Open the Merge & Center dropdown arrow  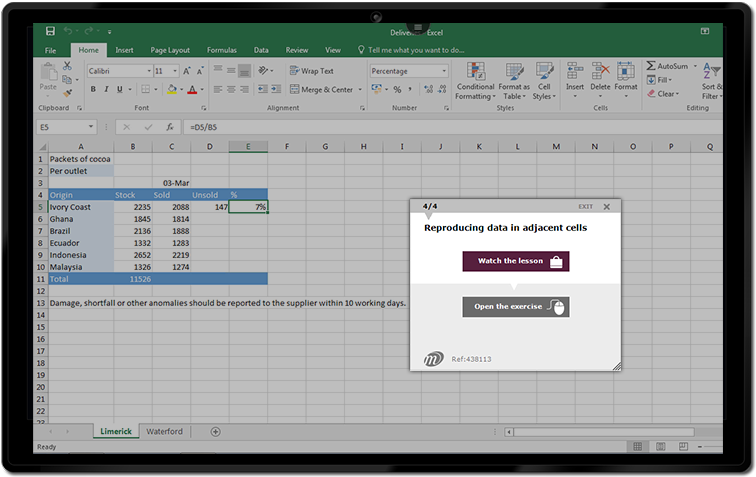click(x=360, y=90)
